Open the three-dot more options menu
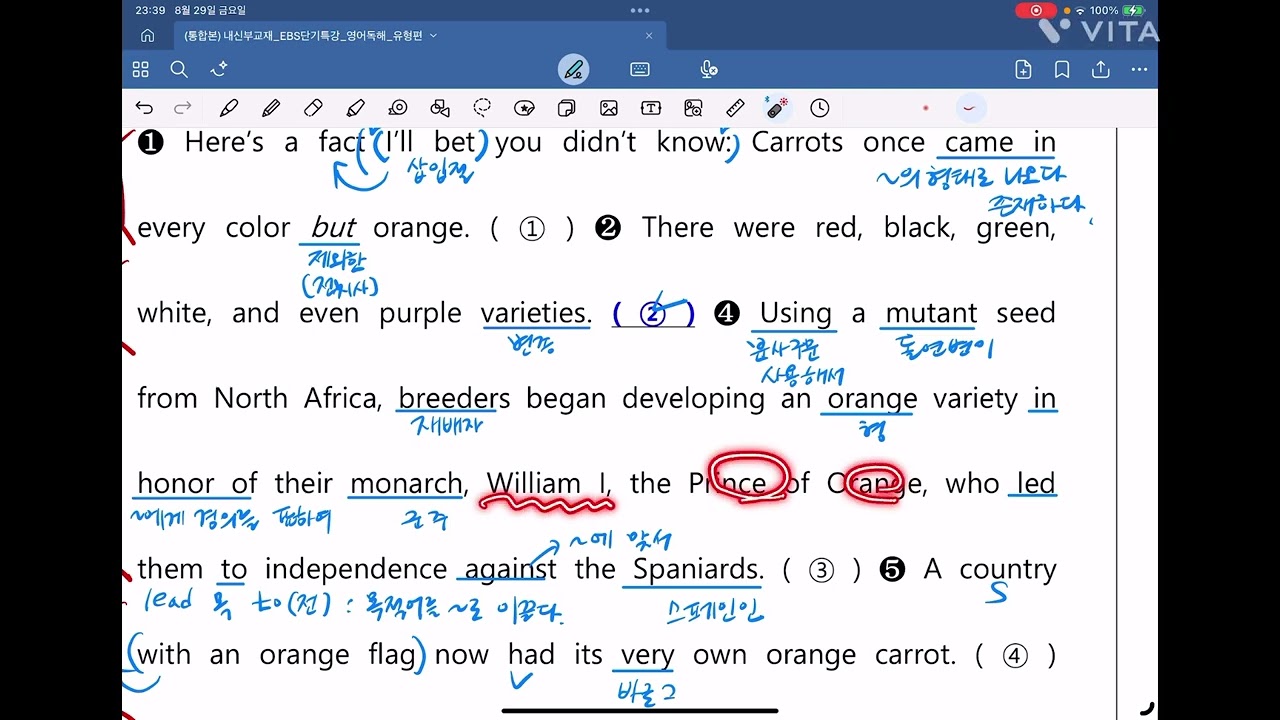1280x720 pixels. [x=1139, y=69]
